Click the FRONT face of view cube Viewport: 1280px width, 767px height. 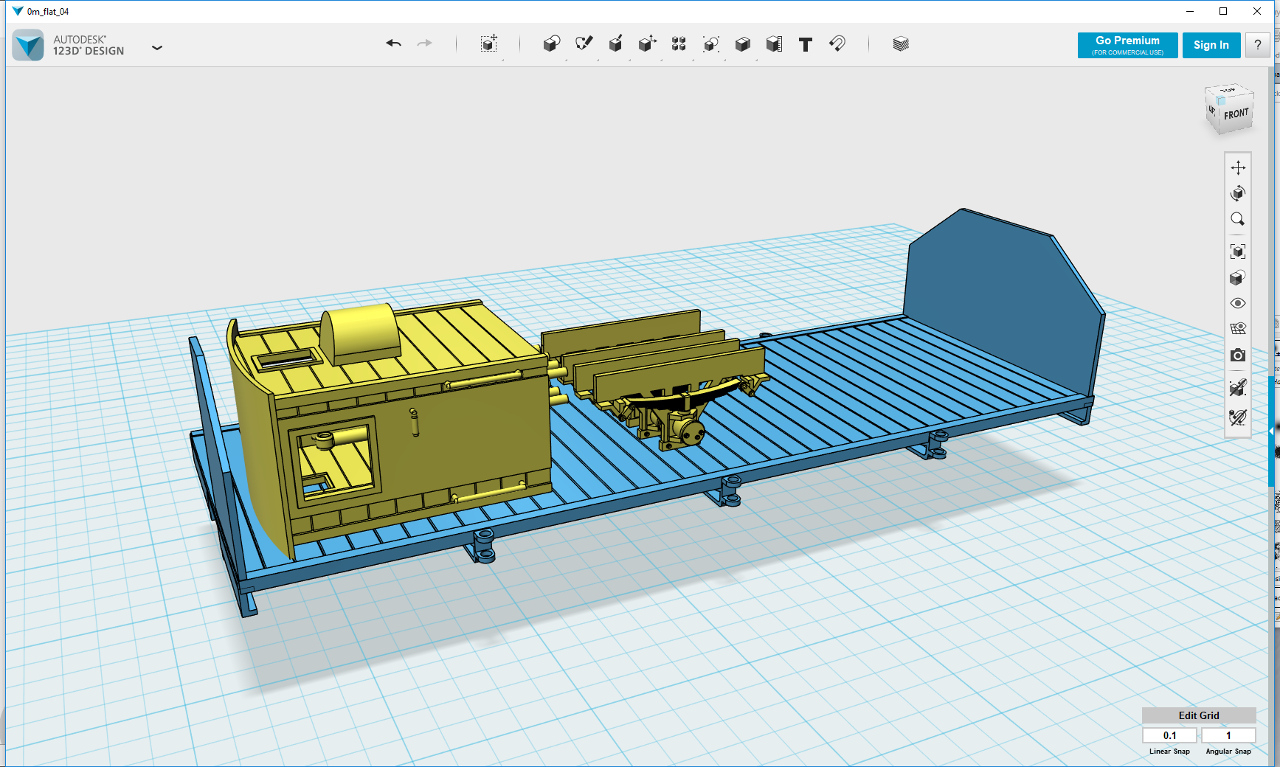tap(1236, 113)
